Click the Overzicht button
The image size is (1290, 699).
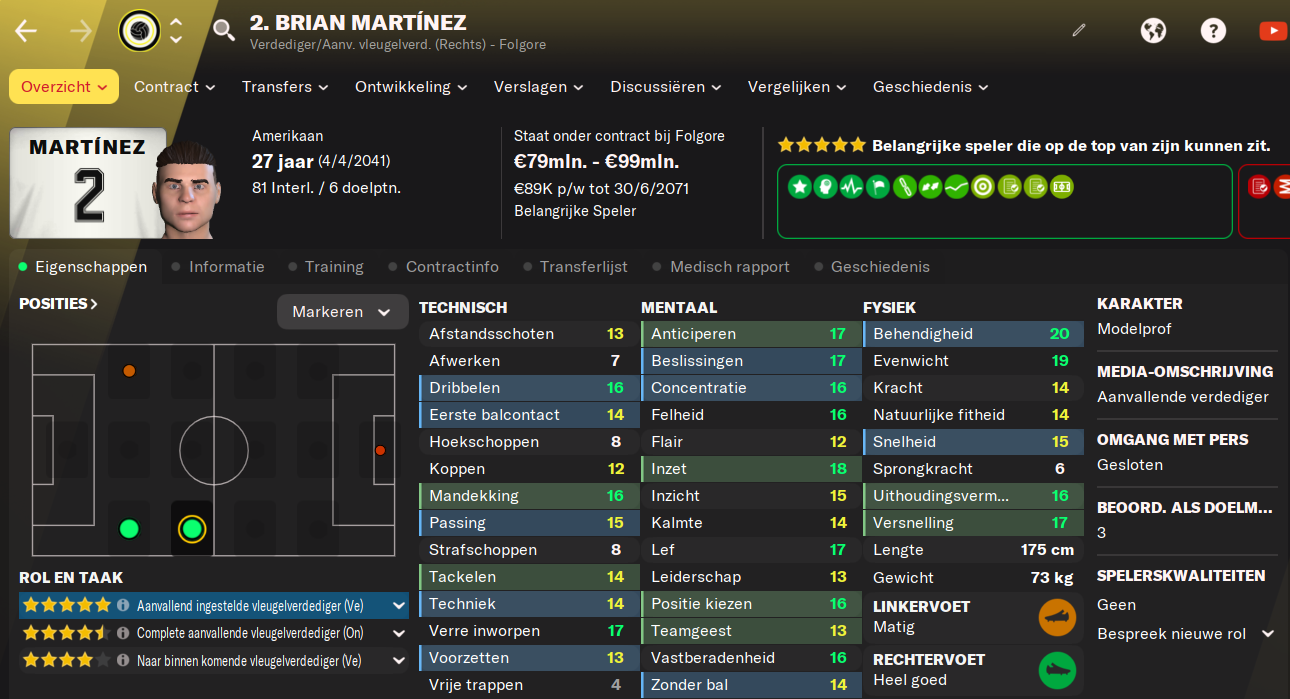click(x=64, y=87)
